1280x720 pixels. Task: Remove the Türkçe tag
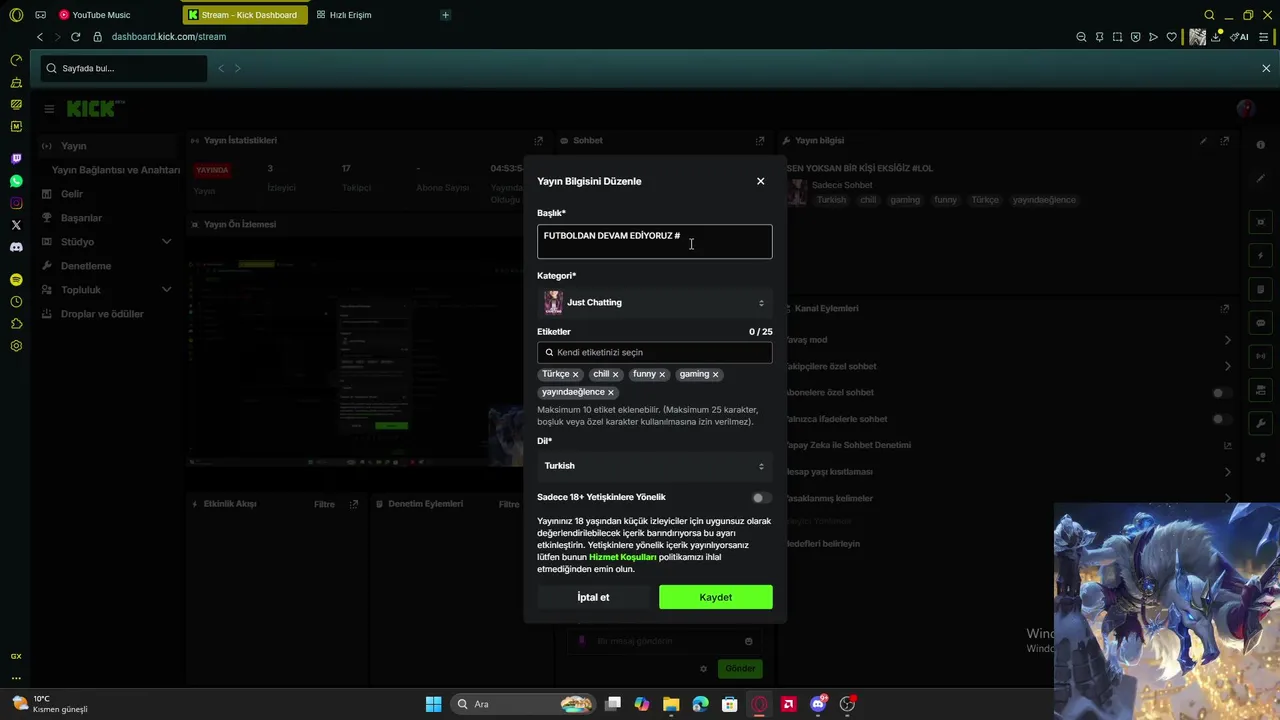pos(575,375)
